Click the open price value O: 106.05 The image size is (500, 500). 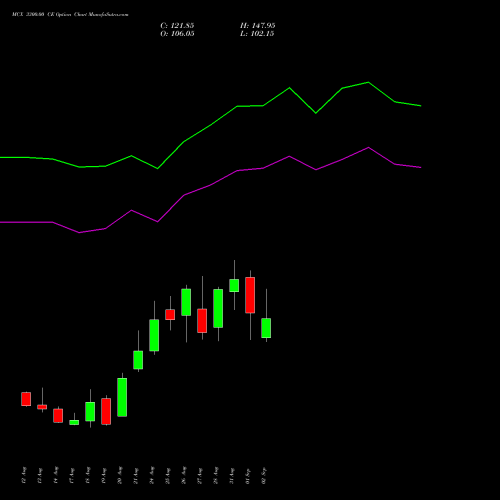pyautogui.click(x=177, y=34)
